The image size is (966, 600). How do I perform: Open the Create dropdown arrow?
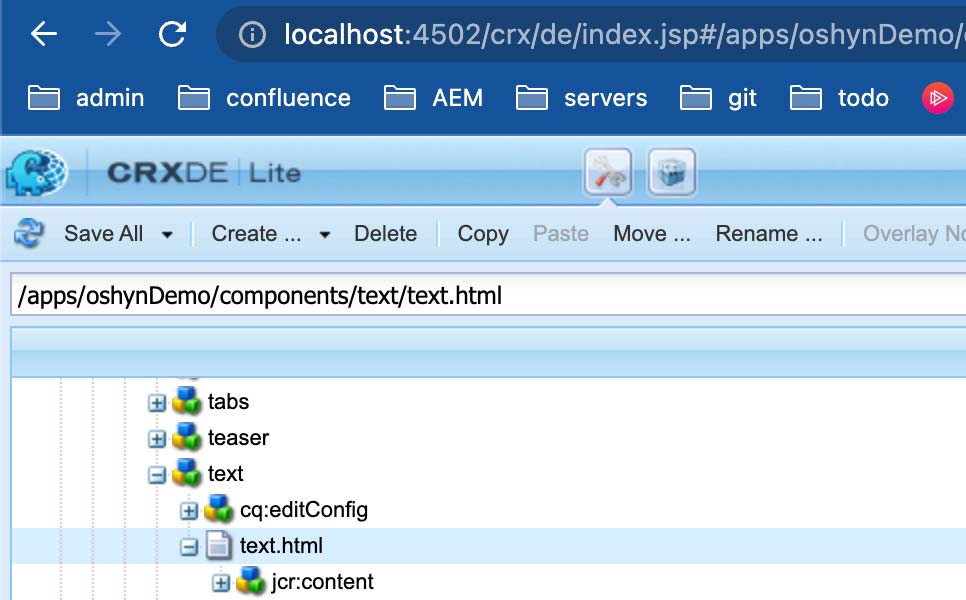[x=324, y=235]
